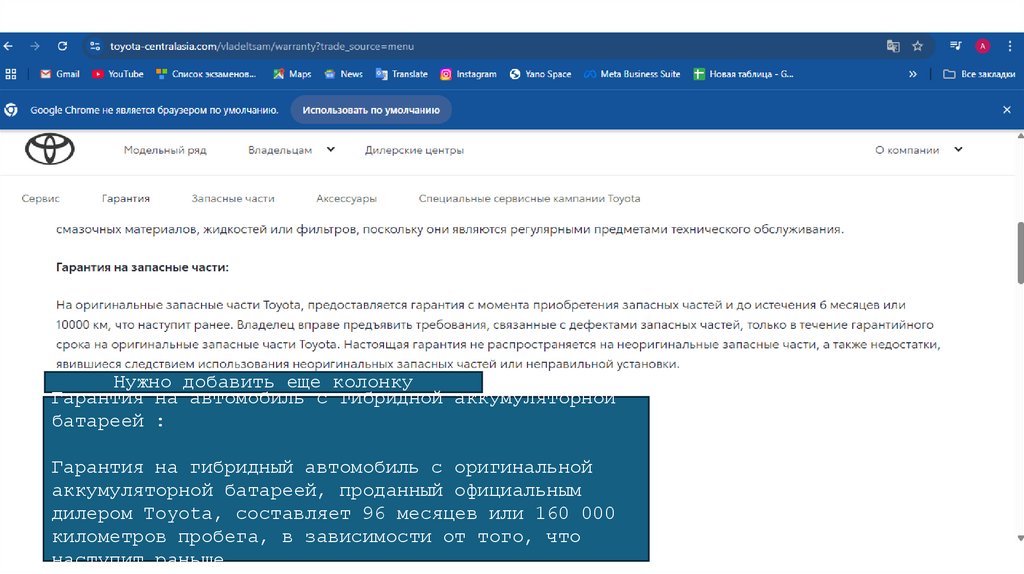Show more hidden bookmarks chevron
This screenshot has height=574, width=1024.
913,74
